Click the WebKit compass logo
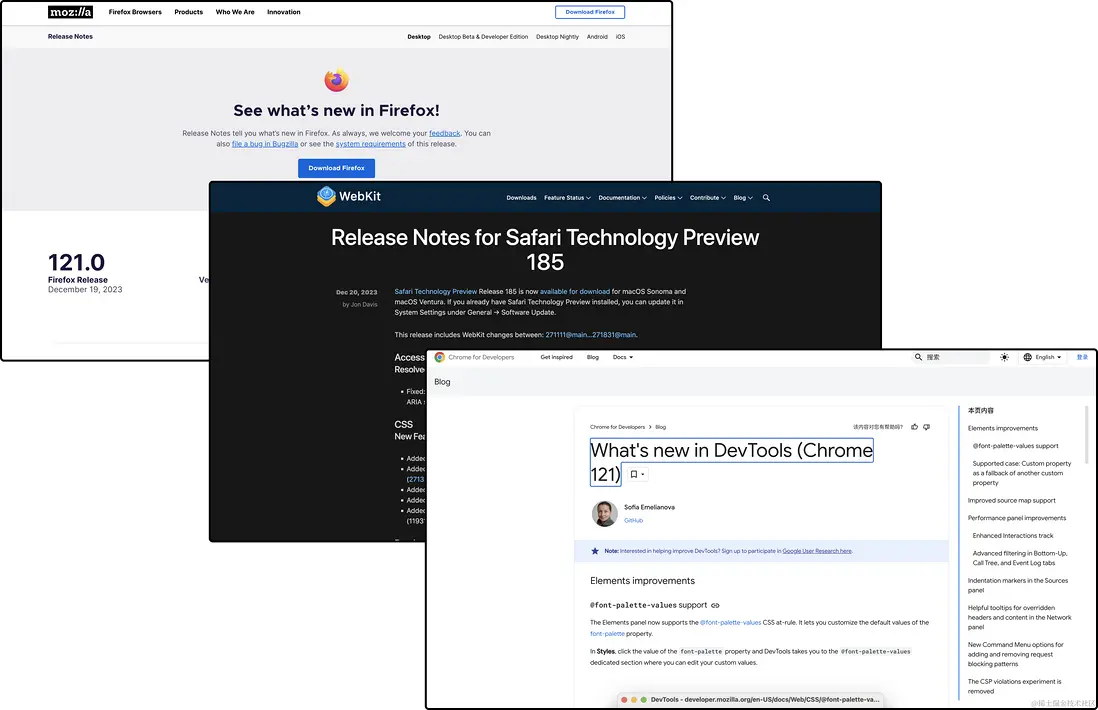The height and width of the screenshot is (710, 1098). (326, 196)
